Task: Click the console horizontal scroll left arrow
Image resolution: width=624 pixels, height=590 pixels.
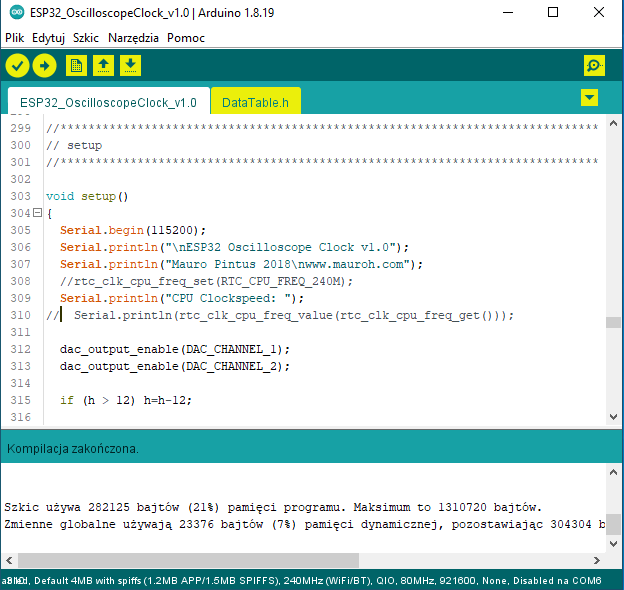Action: (10, 561)
